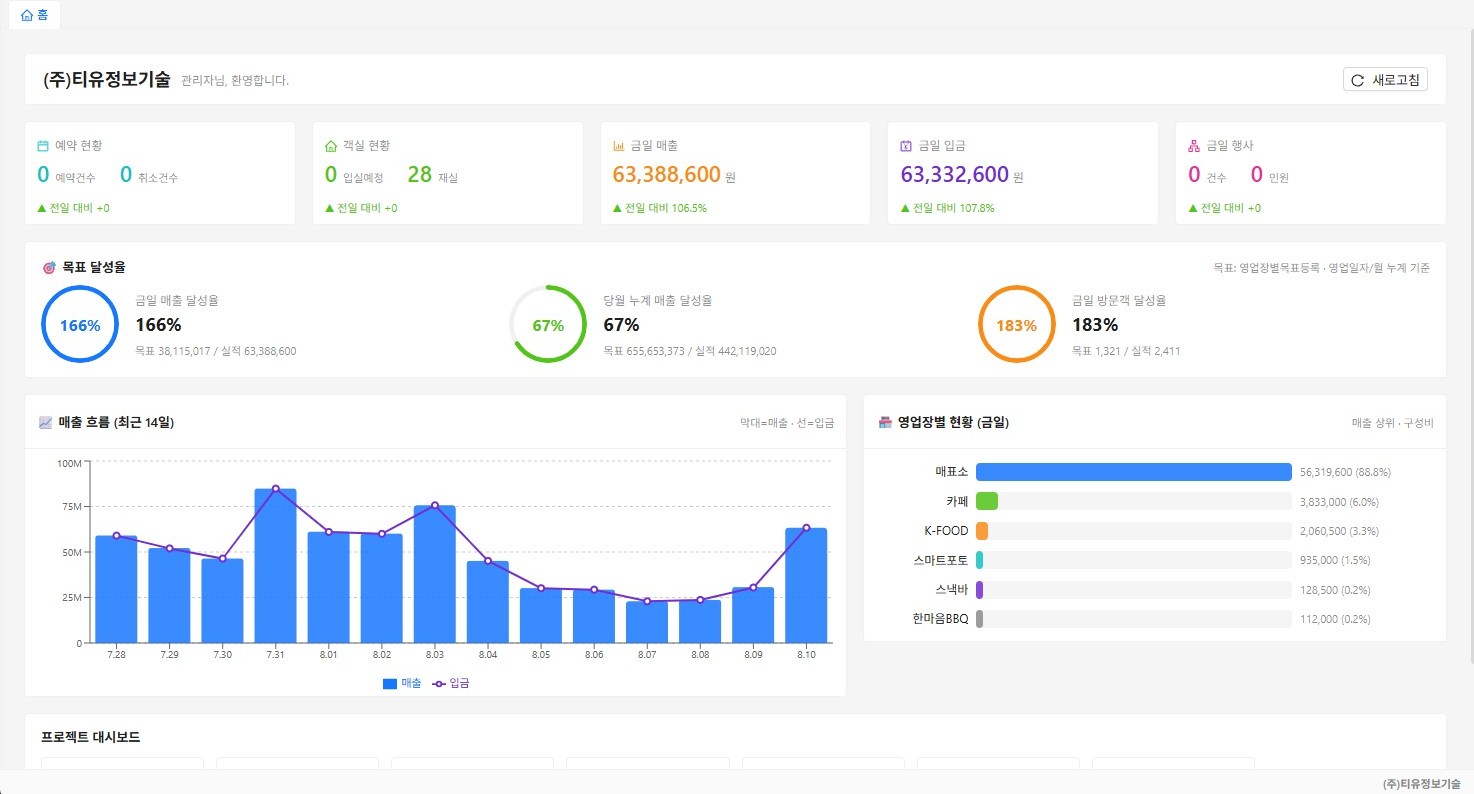The height and width of the screenshot is (794, 1474).
Task: Click the 목표 1,321 / 실적 2,411 text
Action: 1127,351
